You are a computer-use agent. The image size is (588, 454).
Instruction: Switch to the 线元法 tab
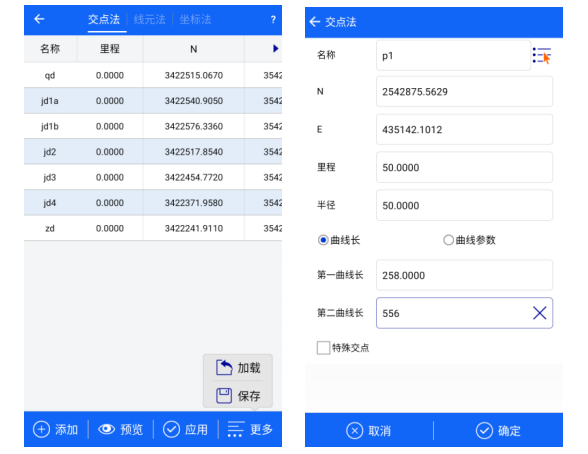point(150,19)
